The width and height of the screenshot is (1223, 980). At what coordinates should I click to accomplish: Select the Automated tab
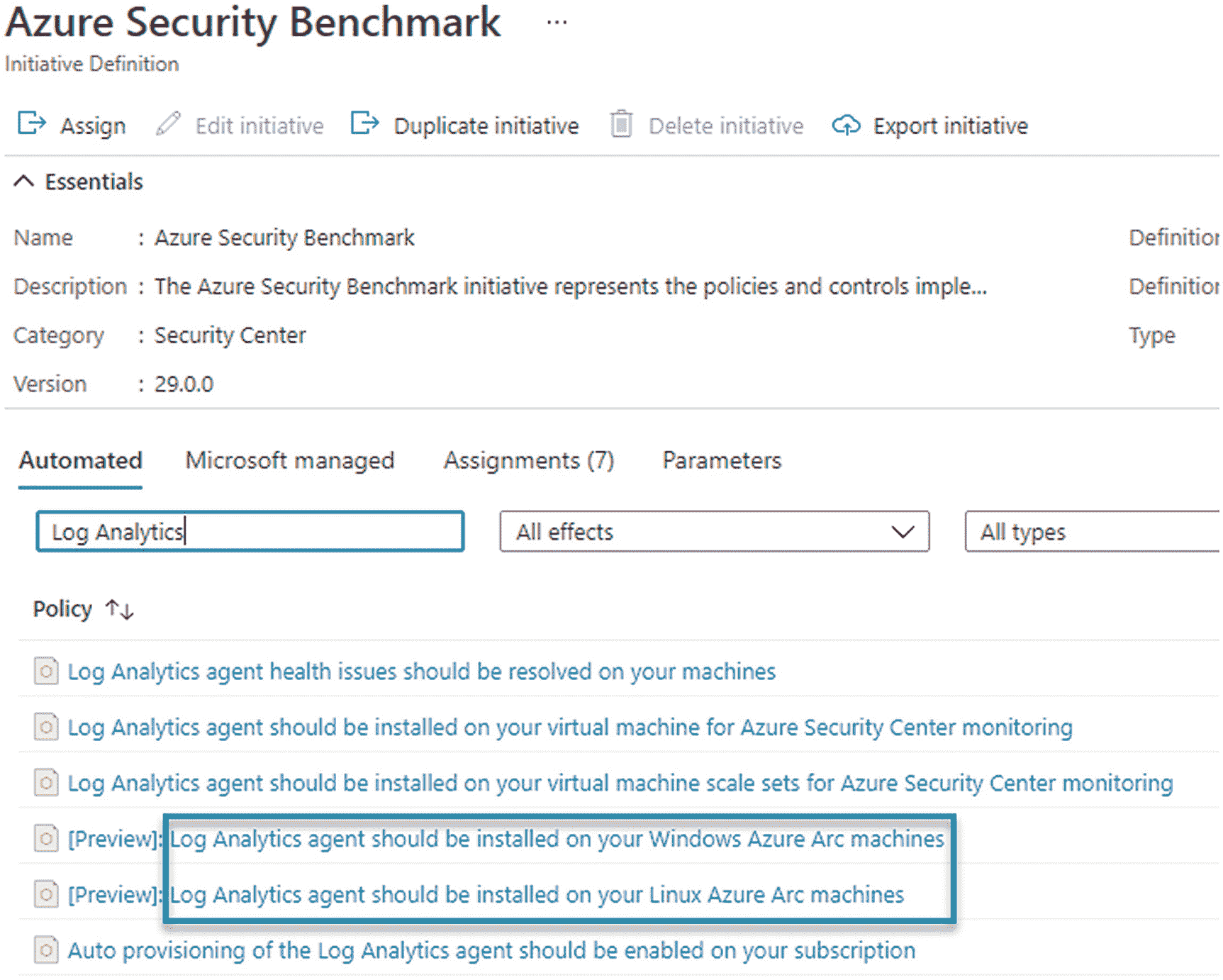click(x=81, y=461)
